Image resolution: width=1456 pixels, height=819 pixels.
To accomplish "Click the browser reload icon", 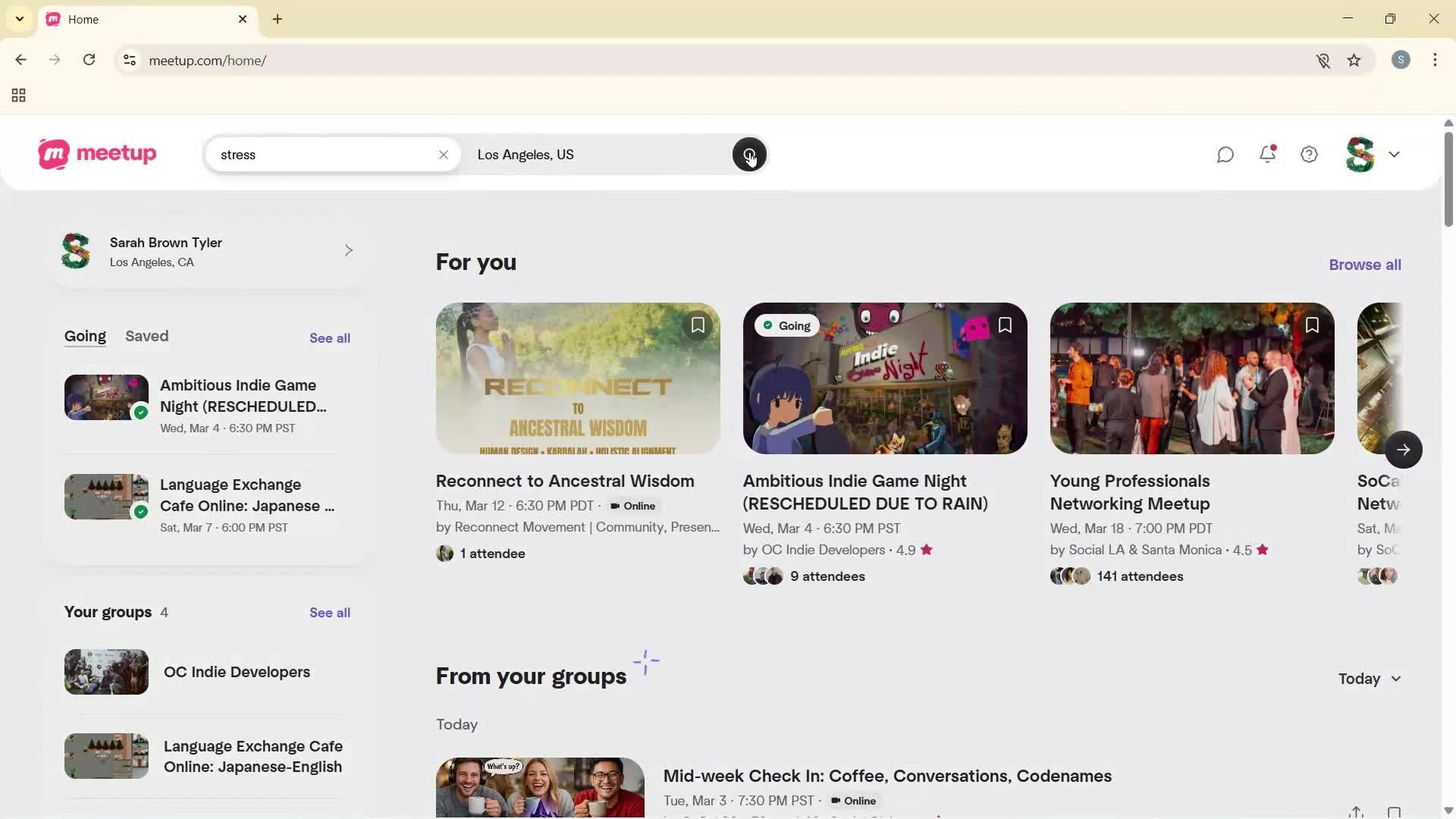I will (89, 60).
